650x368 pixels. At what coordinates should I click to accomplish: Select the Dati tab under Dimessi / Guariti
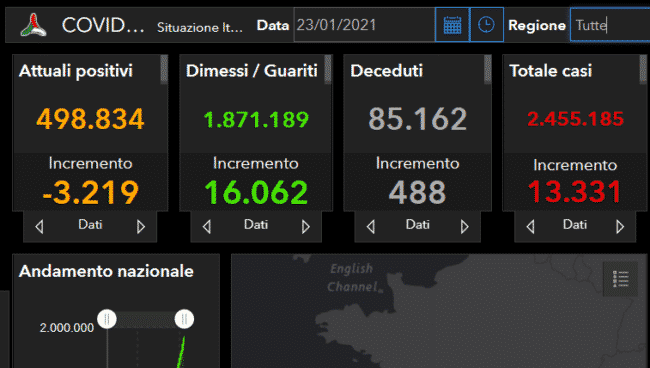tap(256, 225)
